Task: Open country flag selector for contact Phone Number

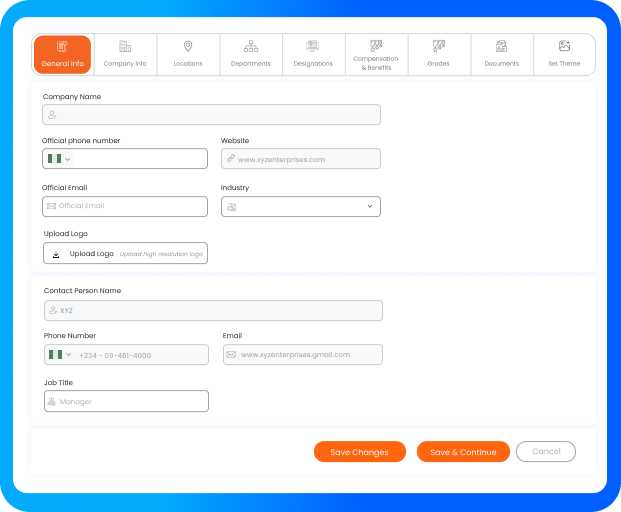Action: click(x=59, y=355)
